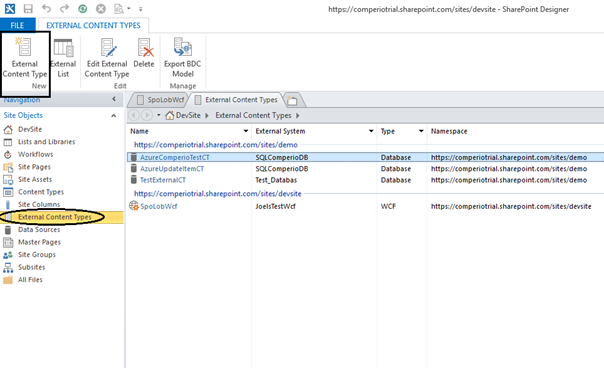The height and width of the screenshot is (368, 604).
Task: Delete the selected content type
Action: point(144,53)
